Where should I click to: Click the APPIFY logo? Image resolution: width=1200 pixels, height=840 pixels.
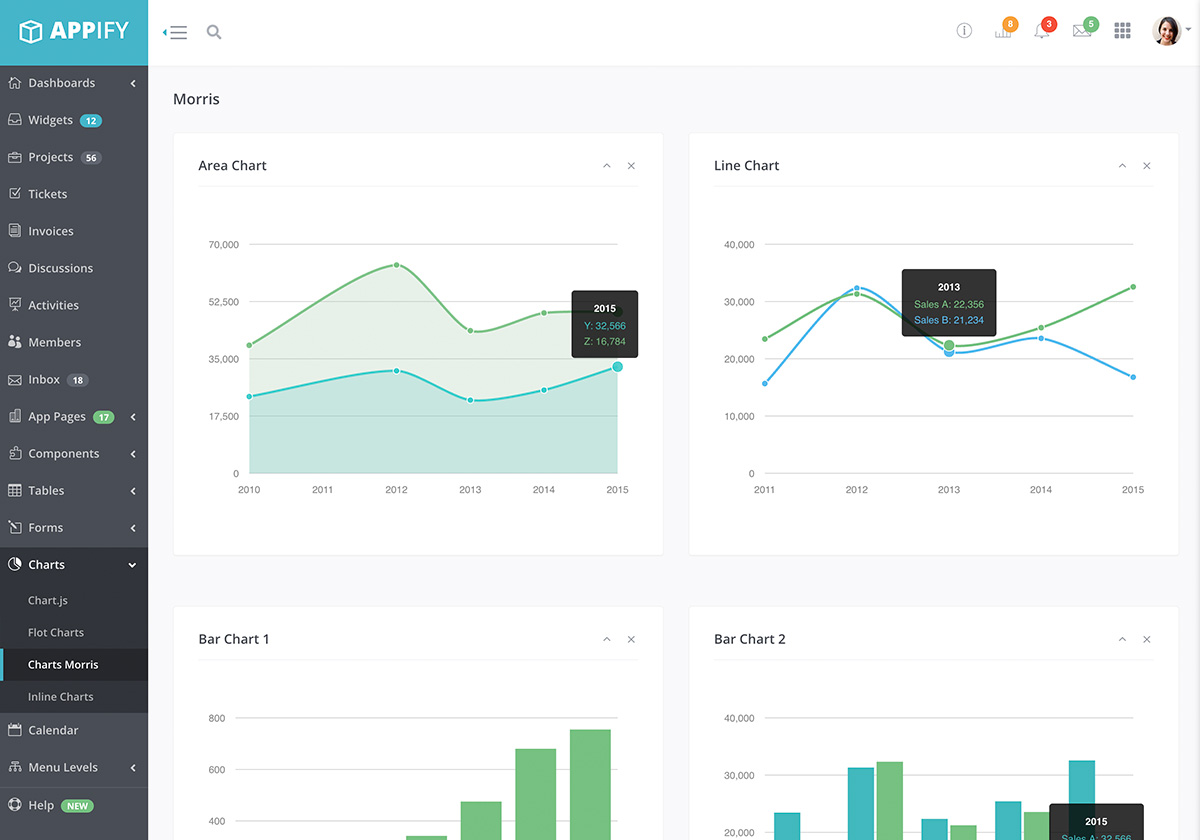[74, 32]
